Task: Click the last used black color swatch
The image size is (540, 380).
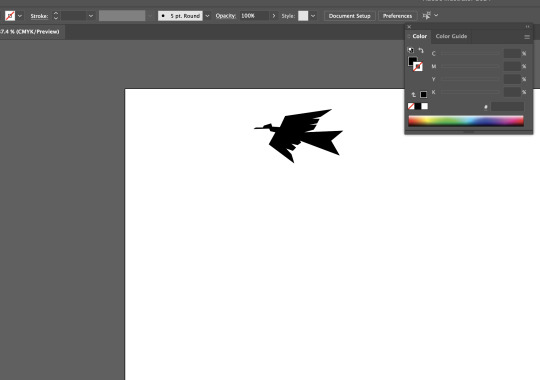Action: (x=424, y=94)
